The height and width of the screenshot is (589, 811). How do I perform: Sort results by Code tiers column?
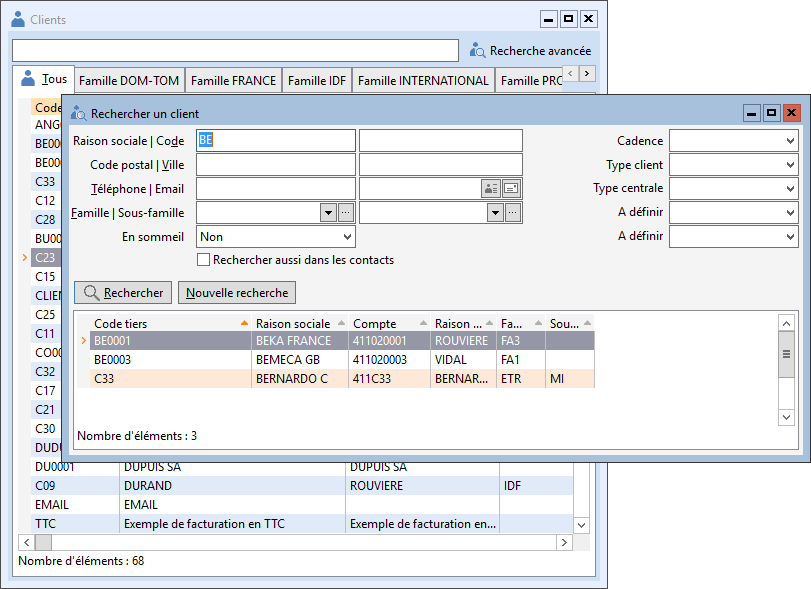click(x=171, y=323)
